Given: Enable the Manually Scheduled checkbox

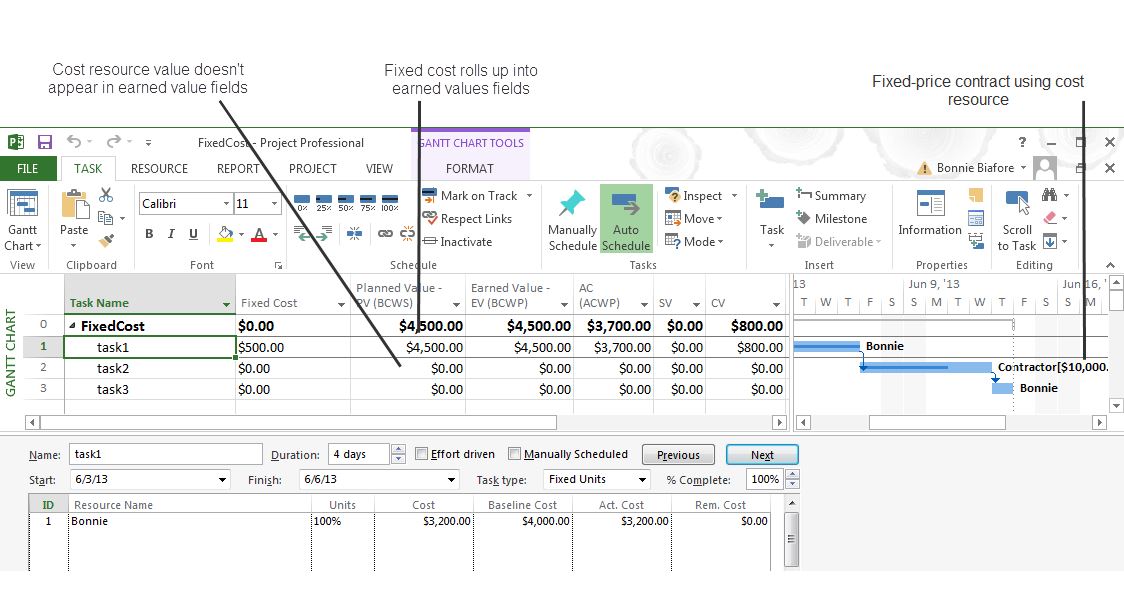Looking at the screenshot, I should (514, 454).
